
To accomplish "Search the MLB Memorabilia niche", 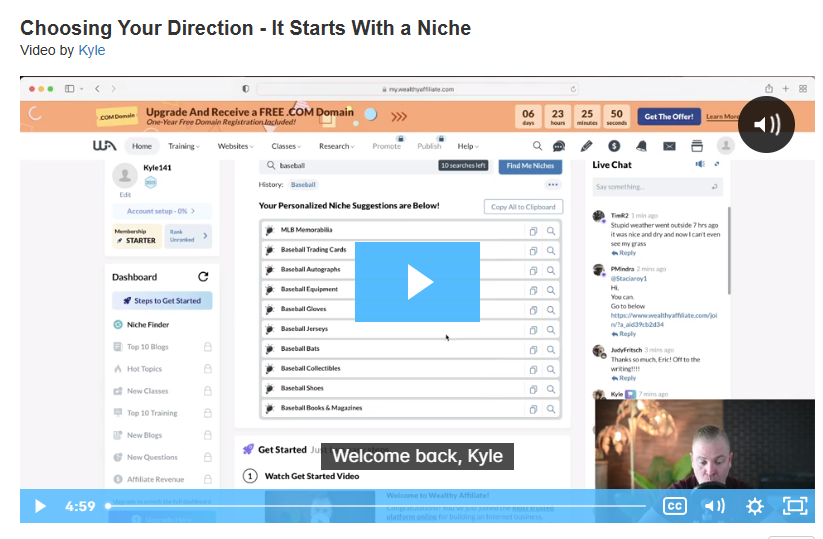I will pos(551,231).
